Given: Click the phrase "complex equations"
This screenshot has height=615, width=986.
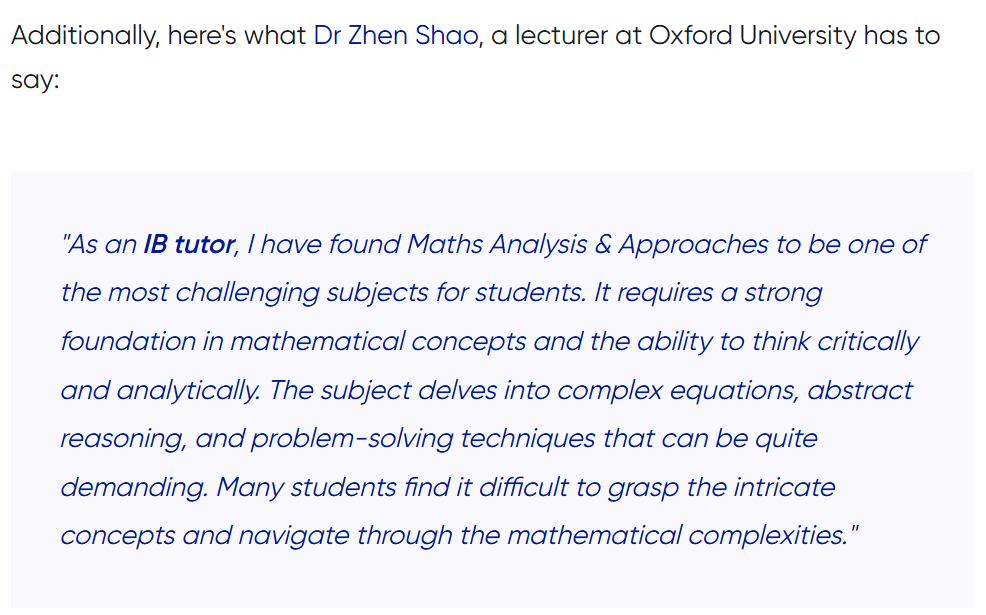Looking at the screenshot, I should pyautogui.click(x=677, y=390).
